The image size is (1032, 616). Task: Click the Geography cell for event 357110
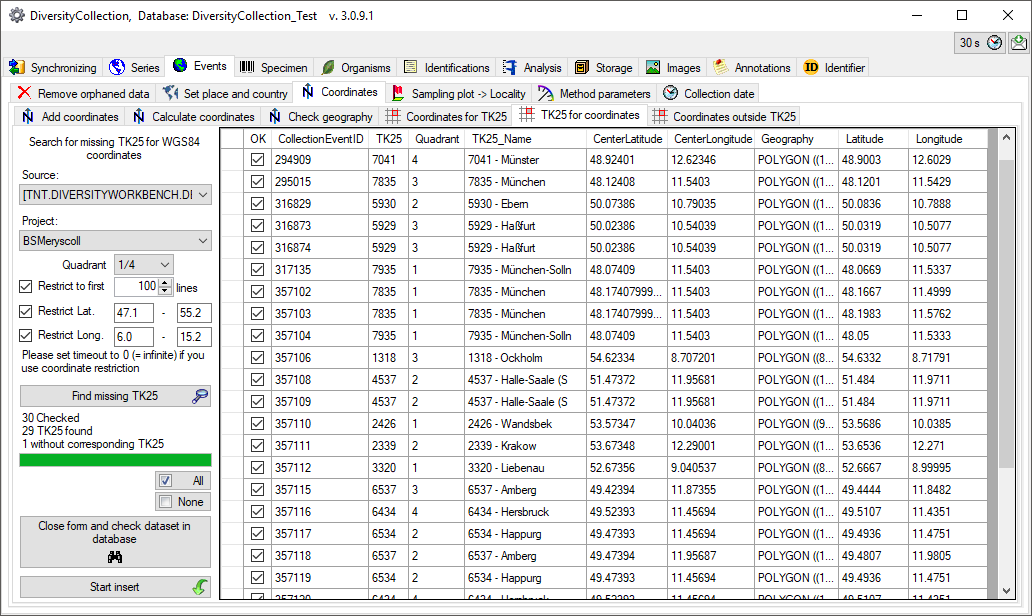(x=796, y=424)
